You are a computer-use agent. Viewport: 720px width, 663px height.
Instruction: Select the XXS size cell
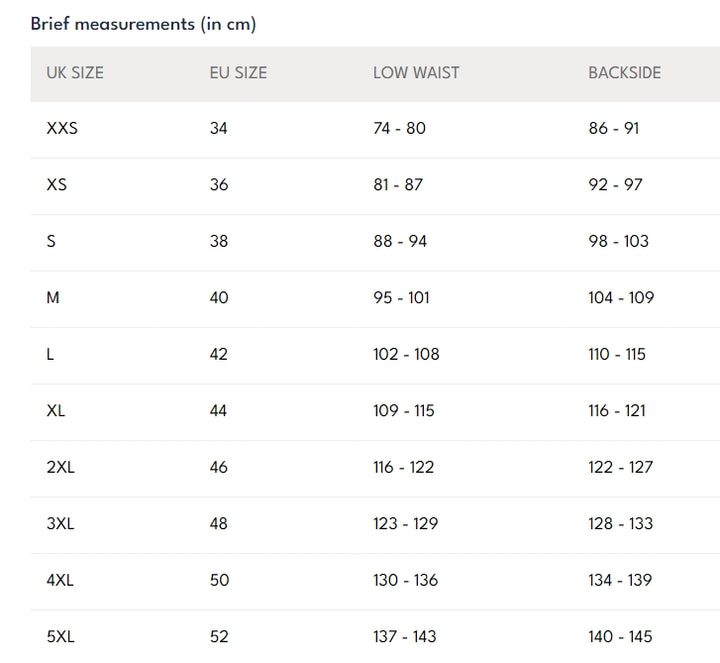coord(62,128)
